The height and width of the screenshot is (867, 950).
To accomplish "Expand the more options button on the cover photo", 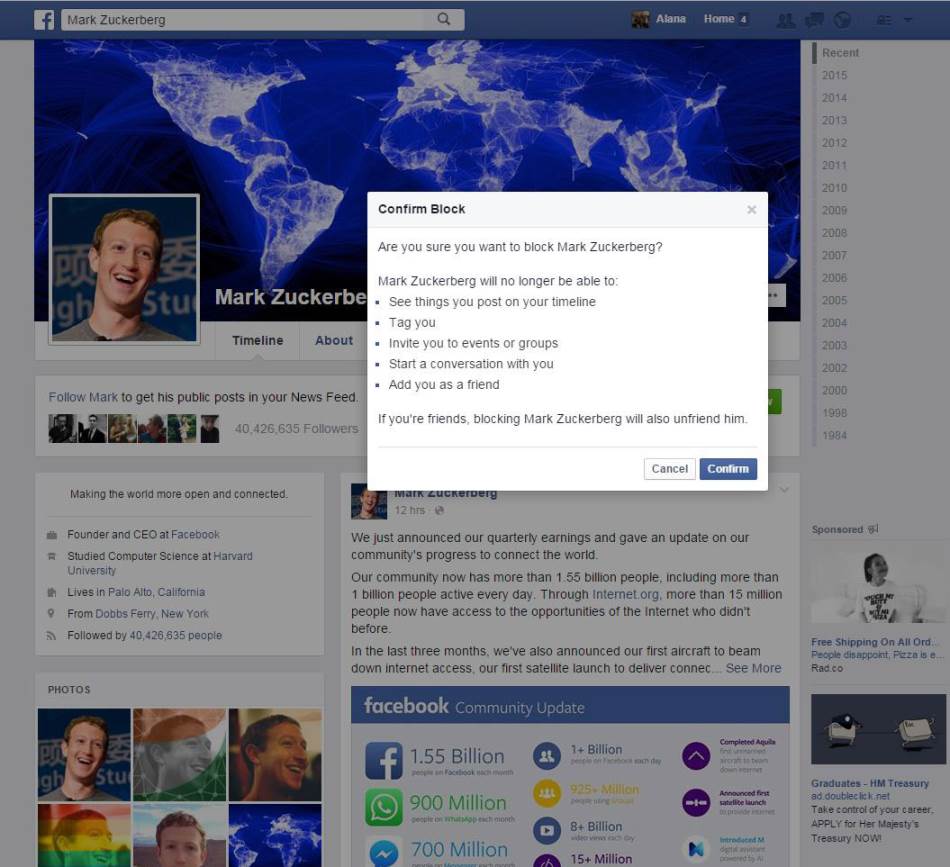I will click(x=775, y=294).
